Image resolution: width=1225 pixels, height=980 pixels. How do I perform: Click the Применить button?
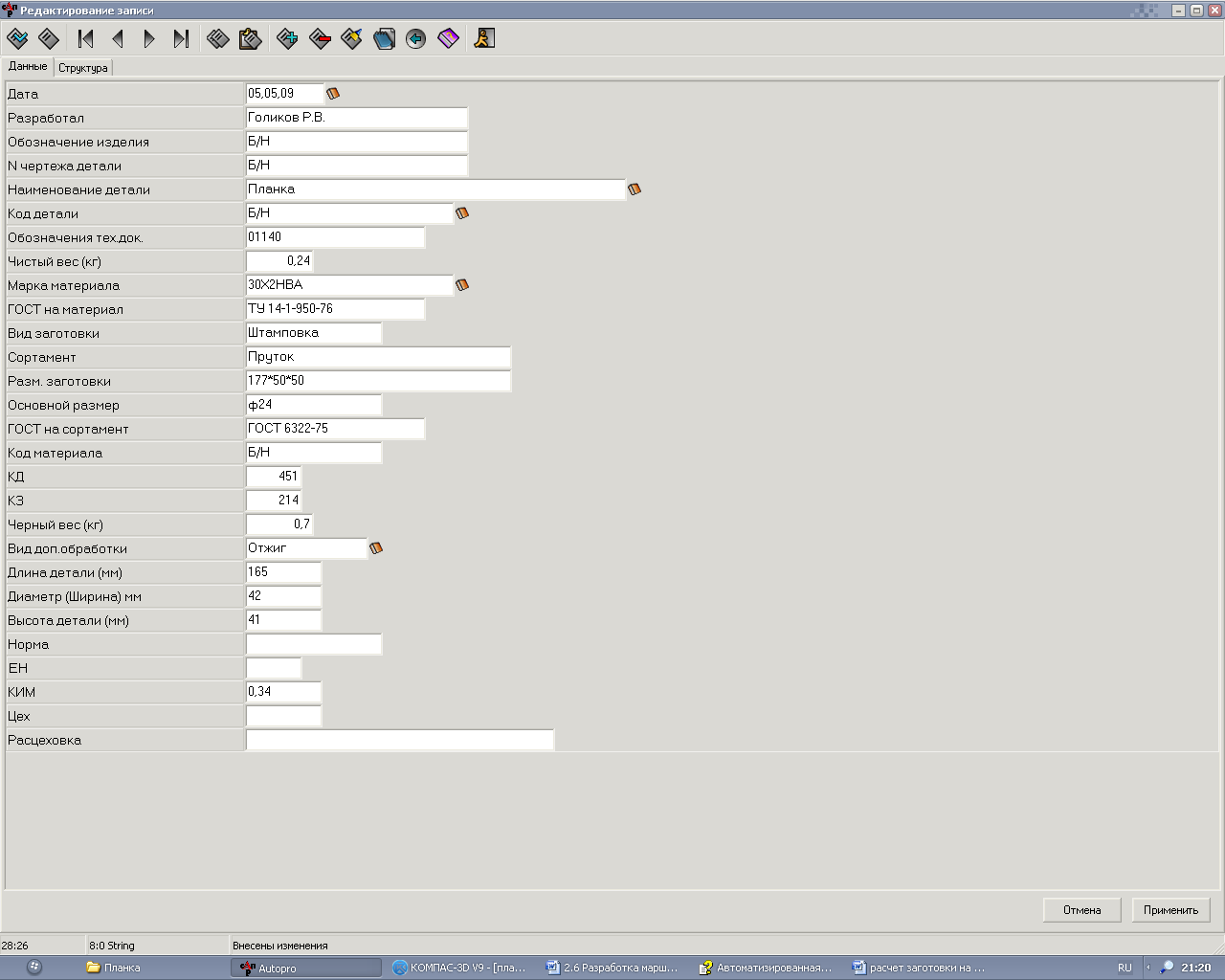1170,910
